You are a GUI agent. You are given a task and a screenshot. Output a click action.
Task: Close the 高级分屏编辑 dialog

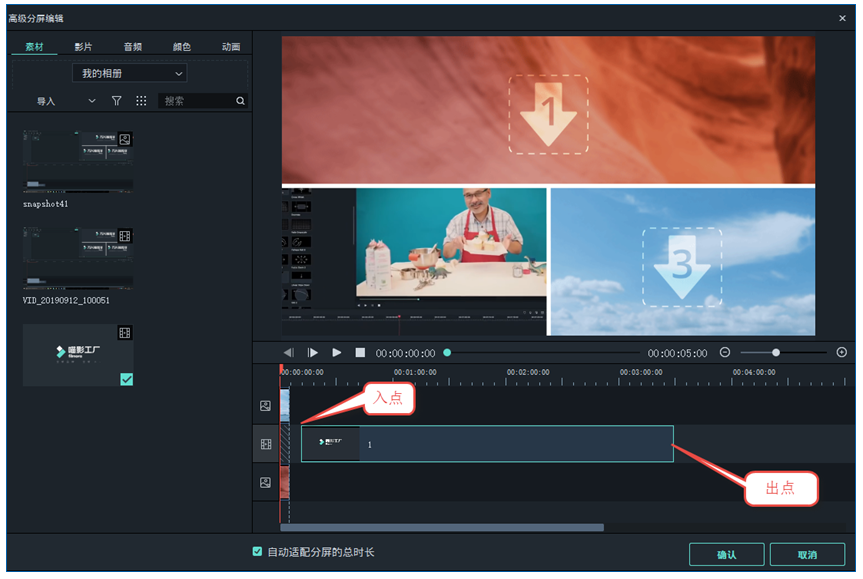pos(842,18)
